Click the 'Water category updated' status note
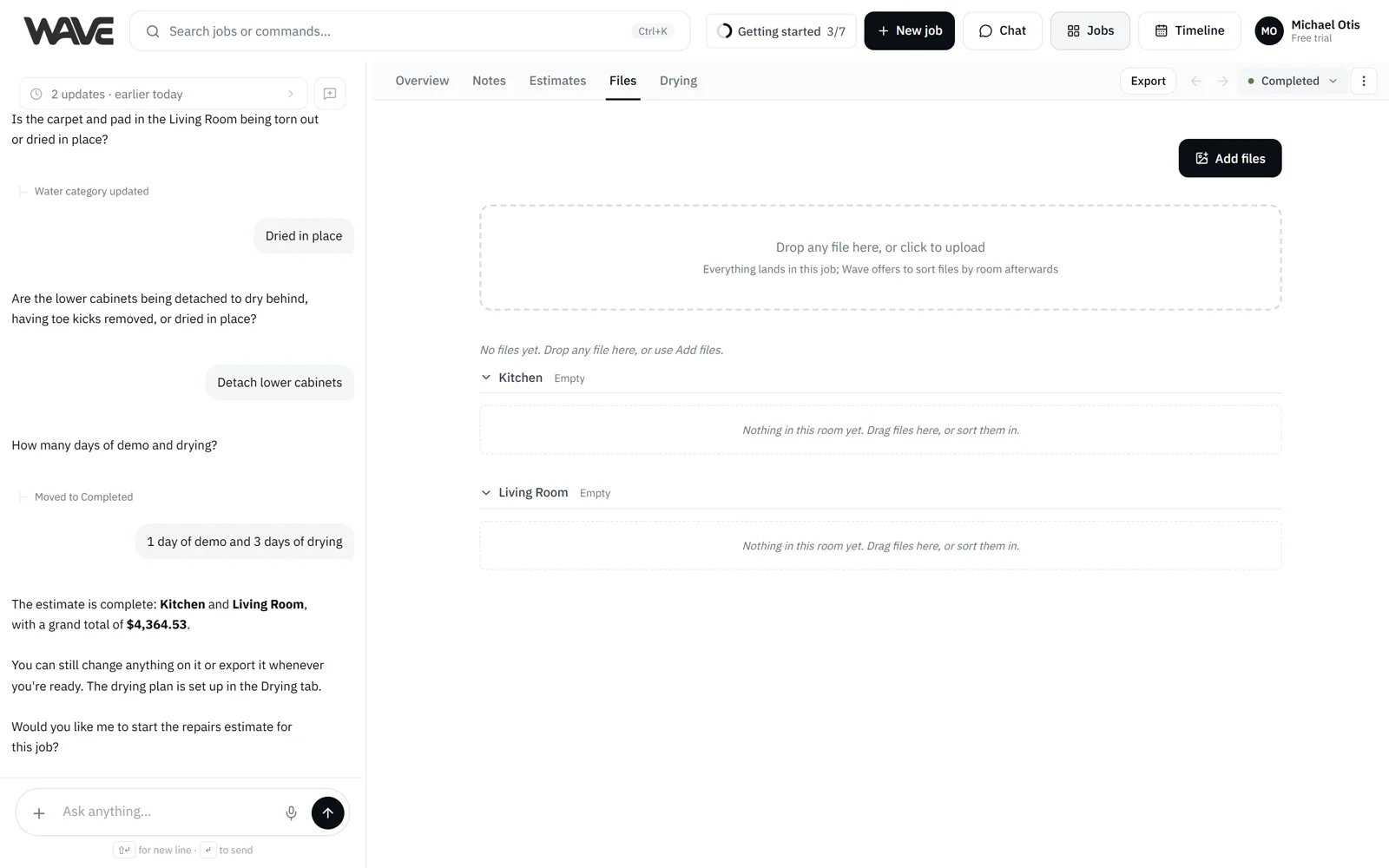The image size is (1389, 868). (x=91, y=191)
